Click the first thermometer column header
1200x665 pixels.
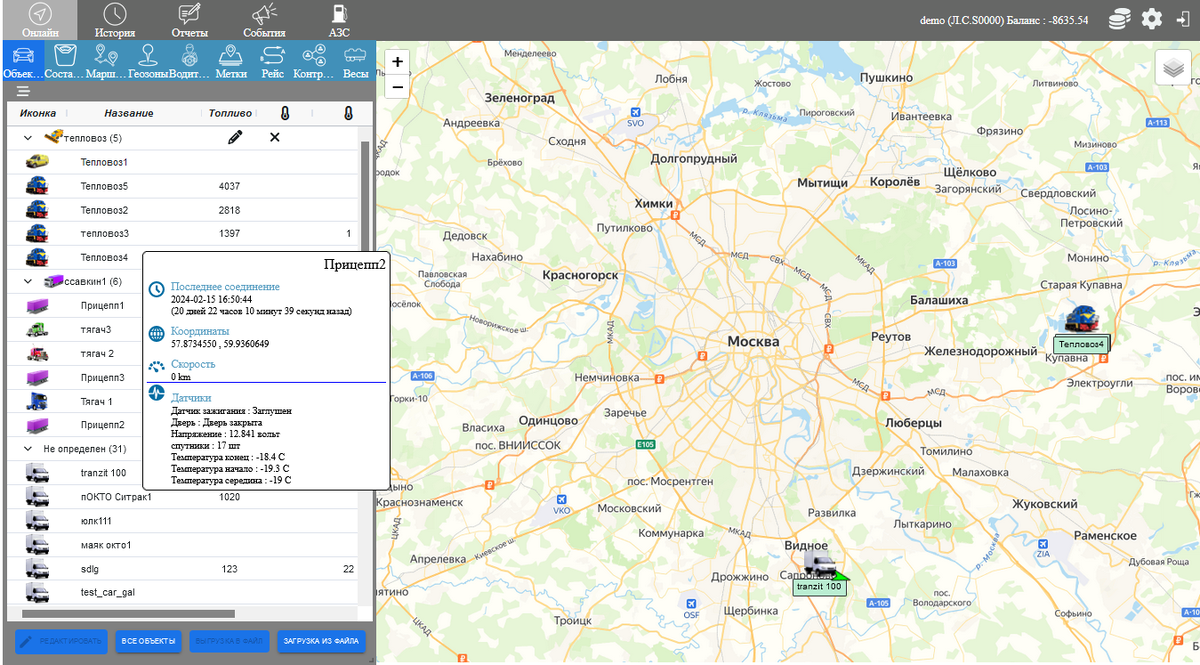pos(285,113)
